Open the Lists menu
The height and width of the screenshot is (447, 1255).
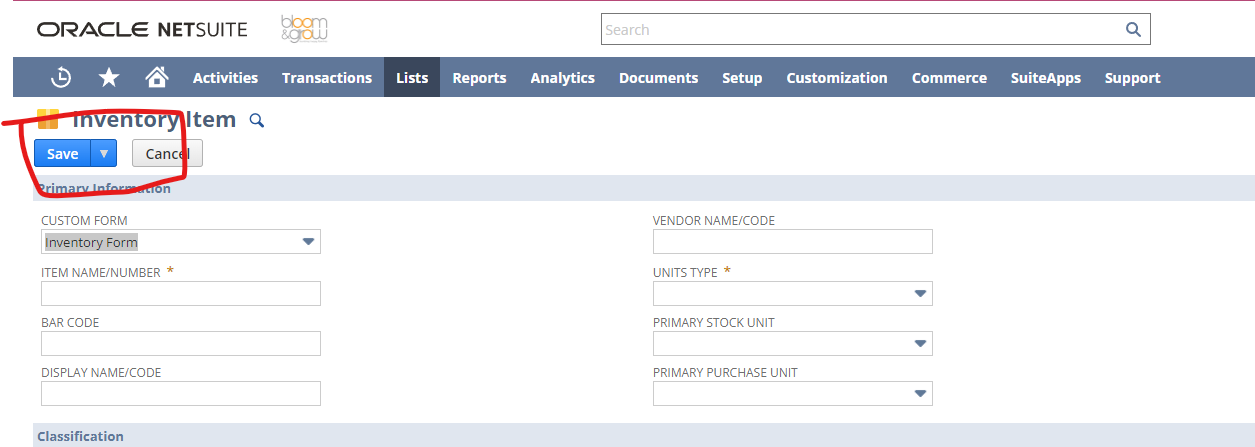[412, 78]
